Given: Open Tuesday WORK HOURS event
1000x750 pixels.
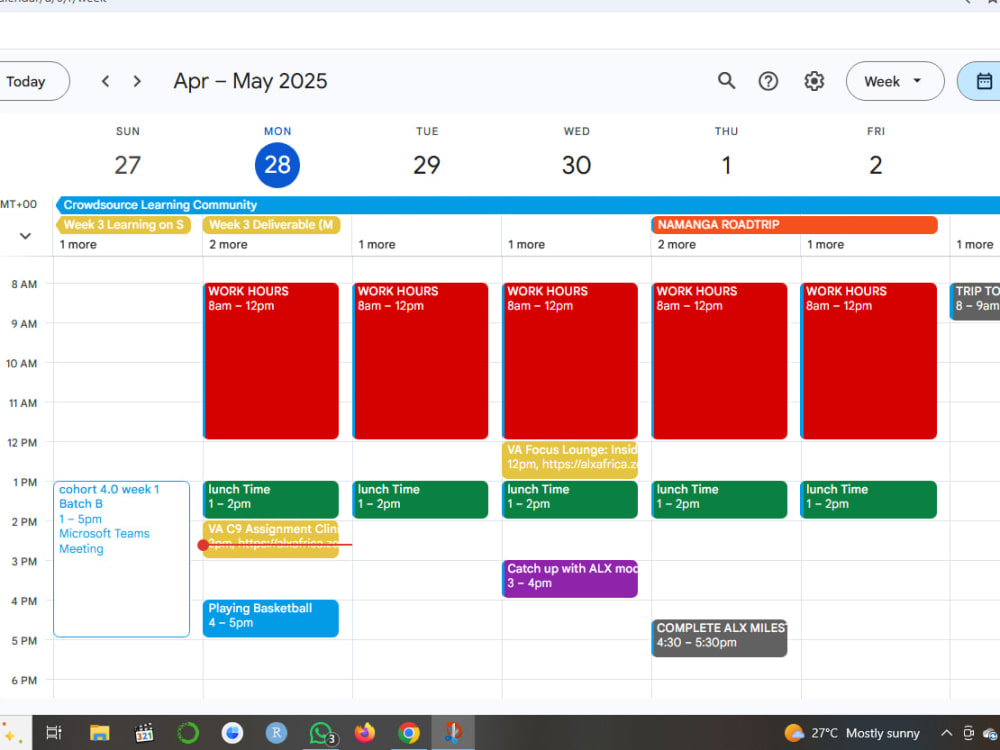Looking at the screenshot, I should (x=420, y=361).
